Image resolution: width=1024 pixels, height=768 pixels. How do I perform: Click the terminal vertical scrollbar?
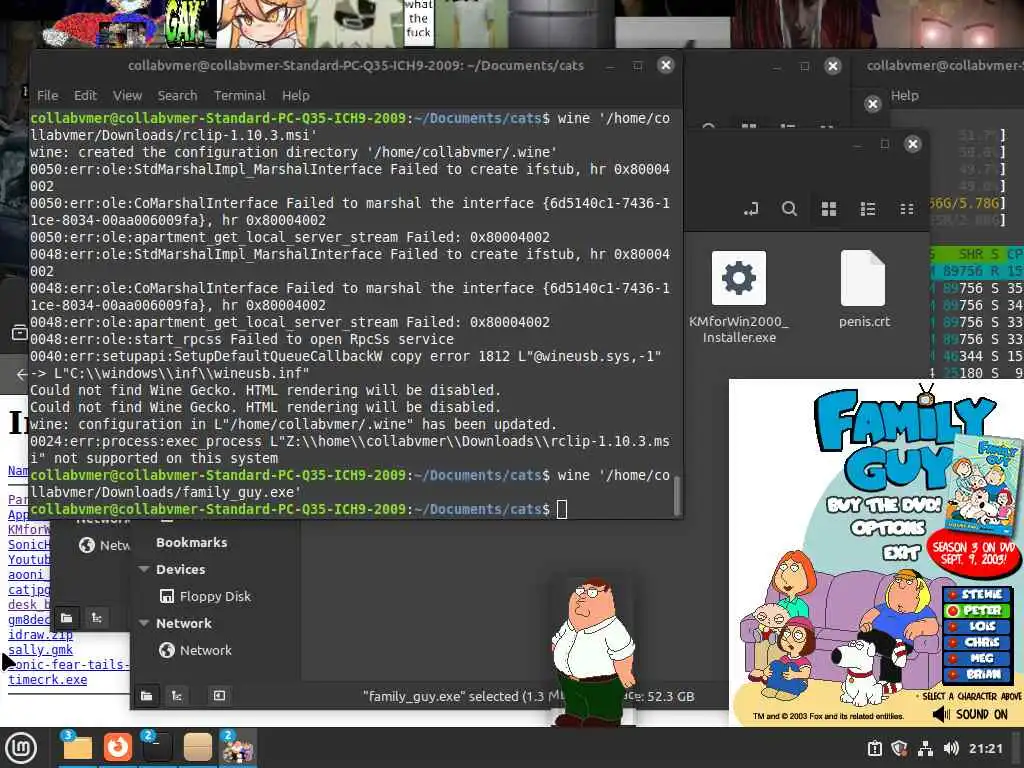click(677, 496)
